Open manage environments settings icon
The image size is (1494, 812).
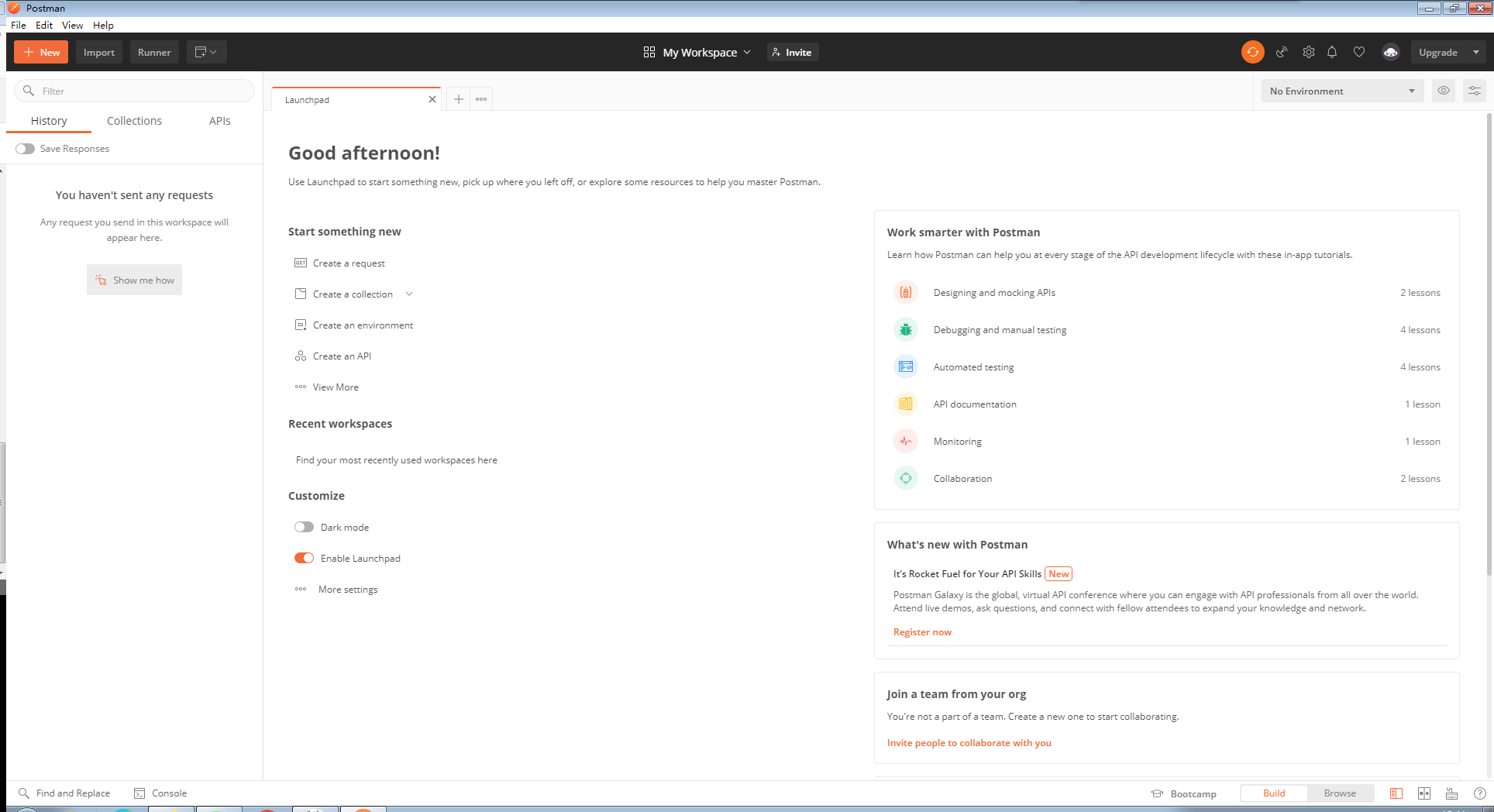pyautogui.click(x=1475, y=91)
